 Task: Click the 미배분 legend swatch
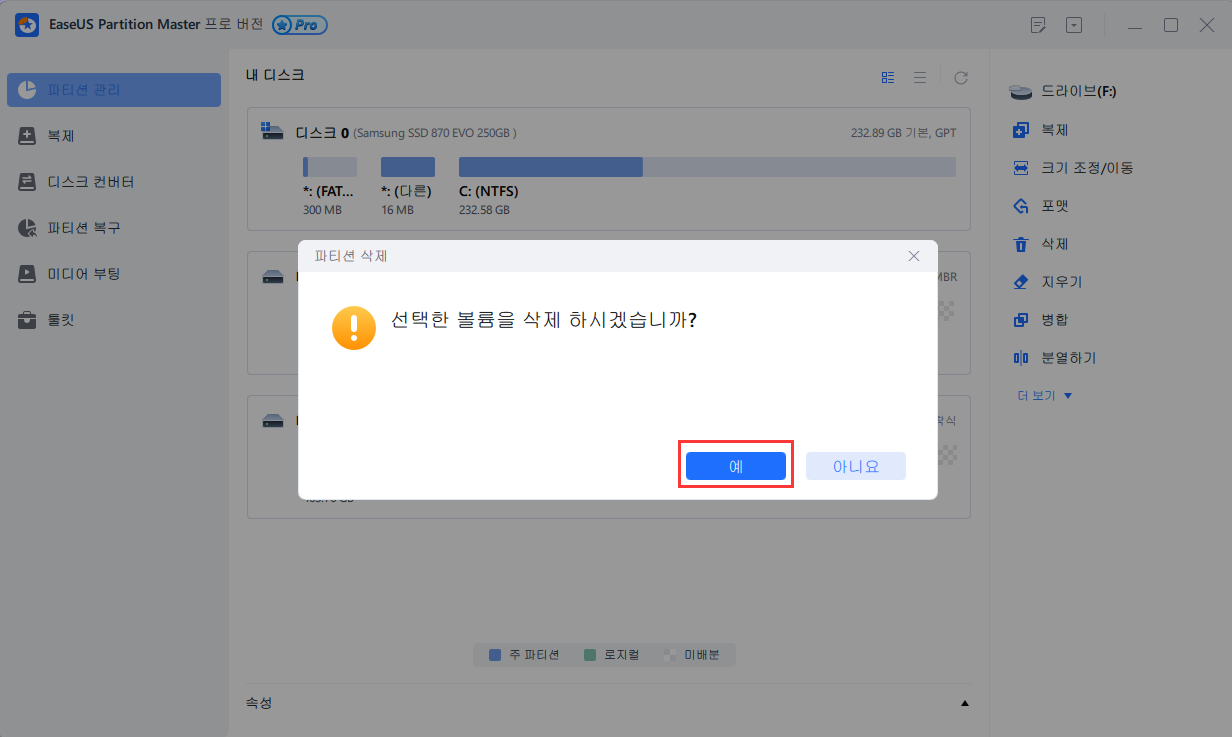pos(669,655)
